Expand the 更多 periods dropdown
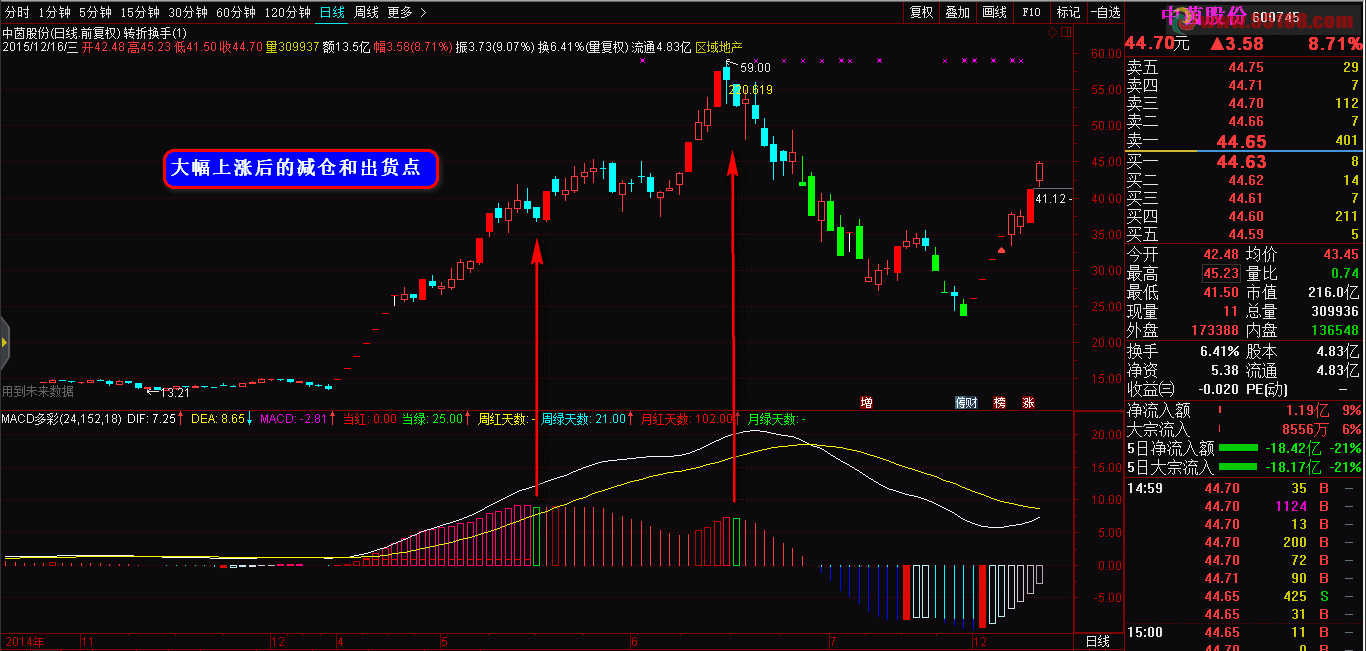 (x=406, y=12)
